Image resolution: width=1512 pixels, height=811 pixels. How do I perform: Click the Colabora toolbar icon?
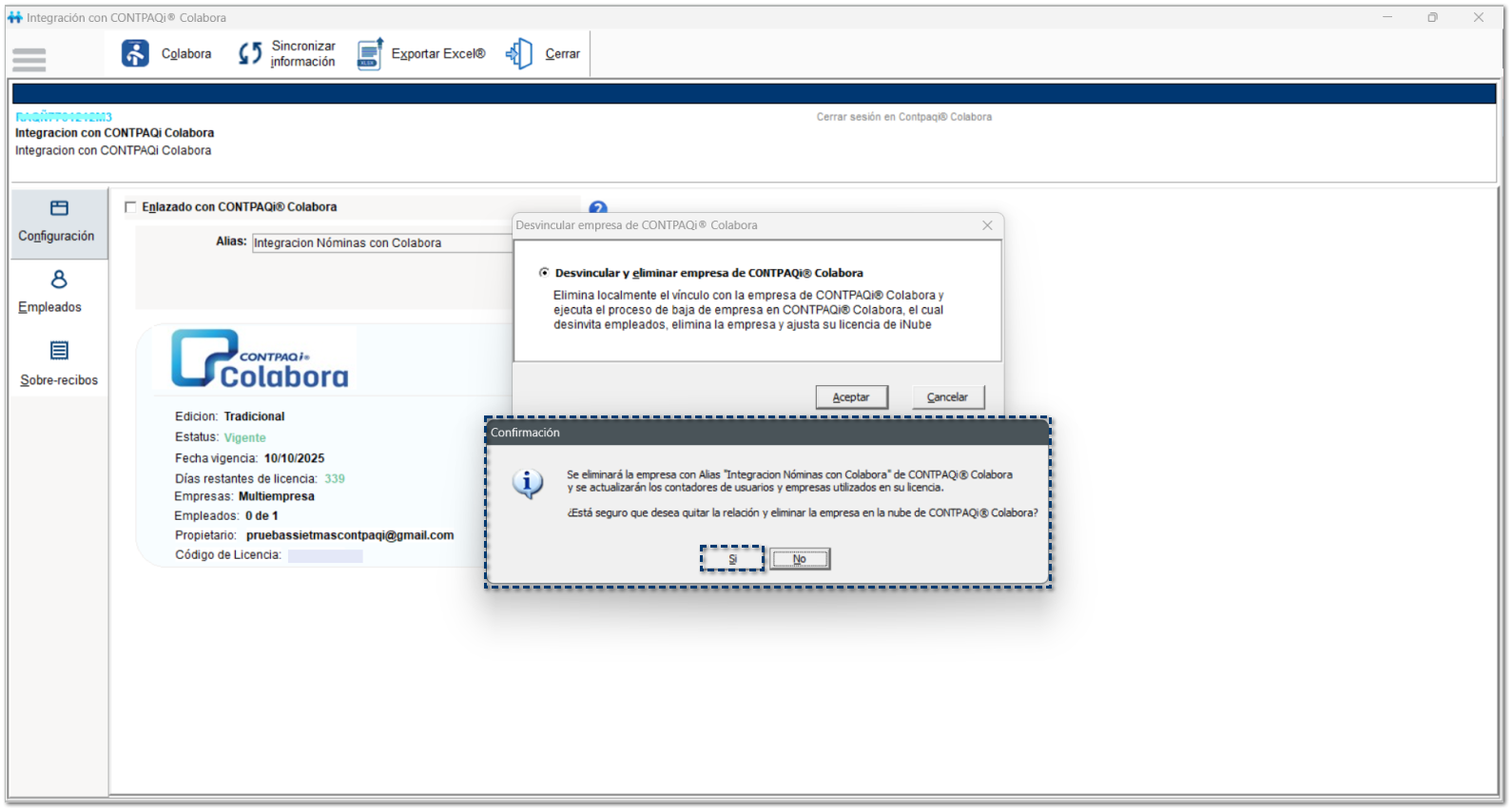[135, 53]
